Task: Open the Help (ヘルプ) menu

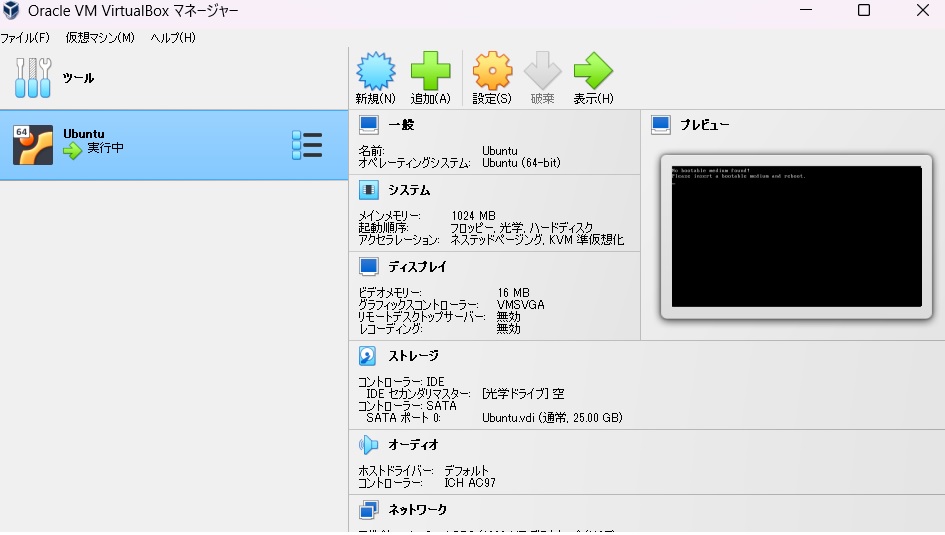Action: pyautogui.click(x=173, y=37)
